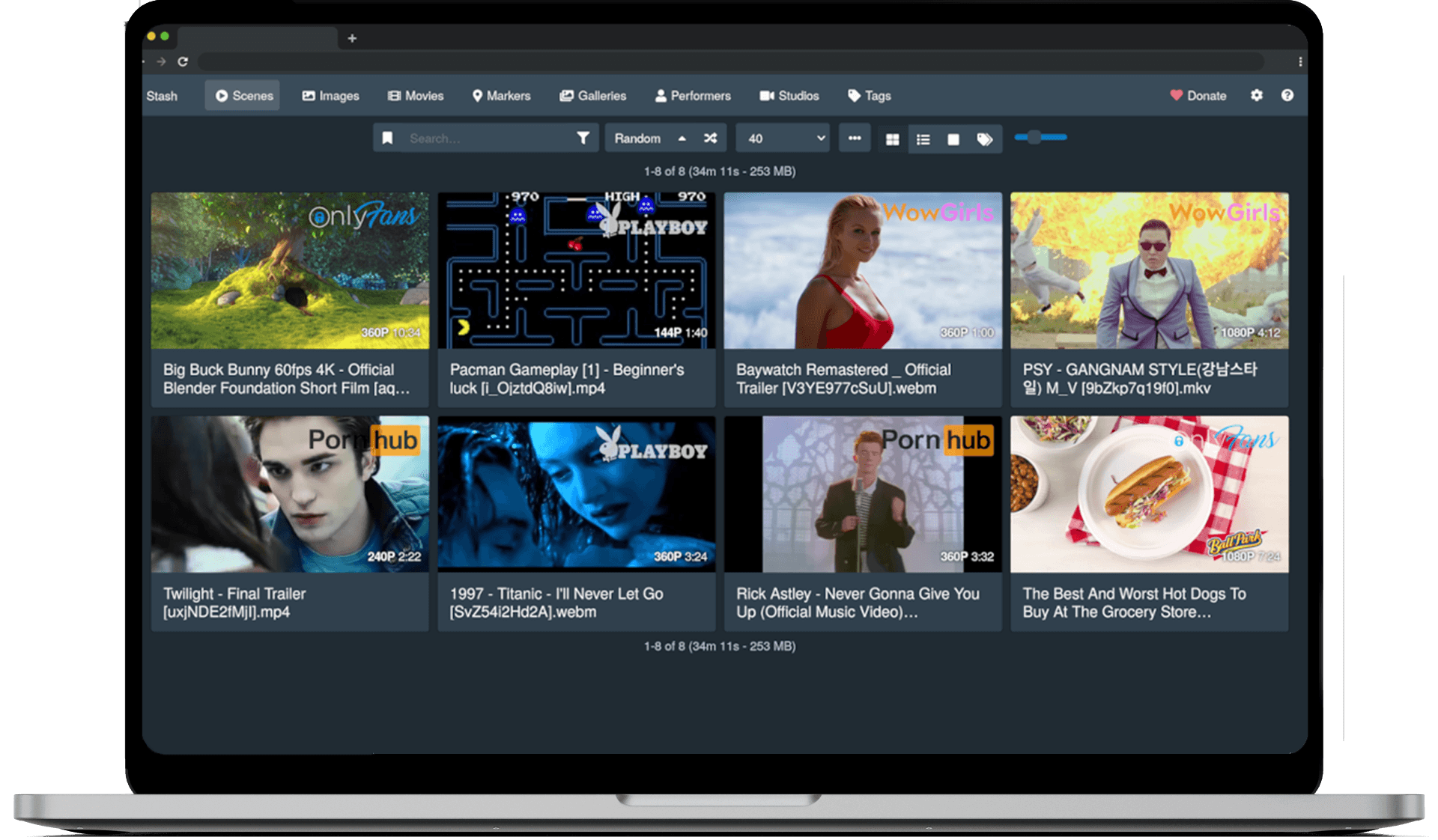1438x840 pixels.
Task: Open settings via the gear icon
Action: [1257, 95]
